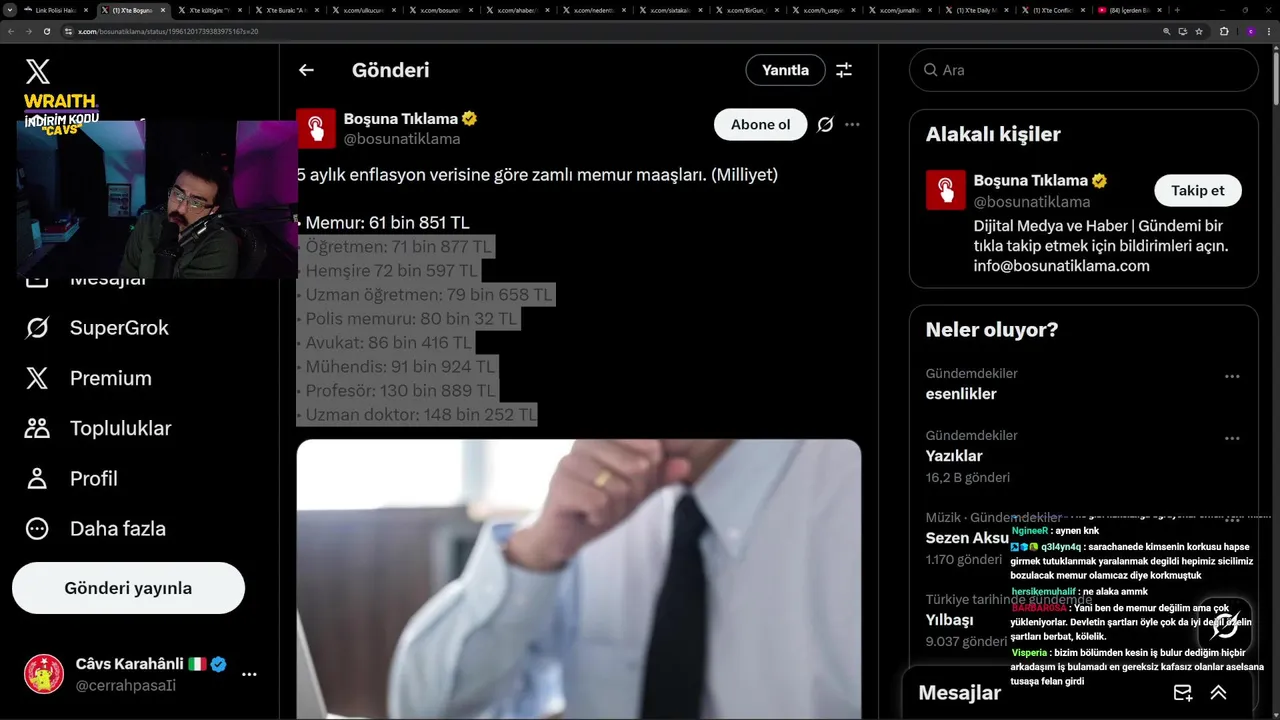
Task: Open the tab search dropdown arrow
Action: tap(11, 10)
